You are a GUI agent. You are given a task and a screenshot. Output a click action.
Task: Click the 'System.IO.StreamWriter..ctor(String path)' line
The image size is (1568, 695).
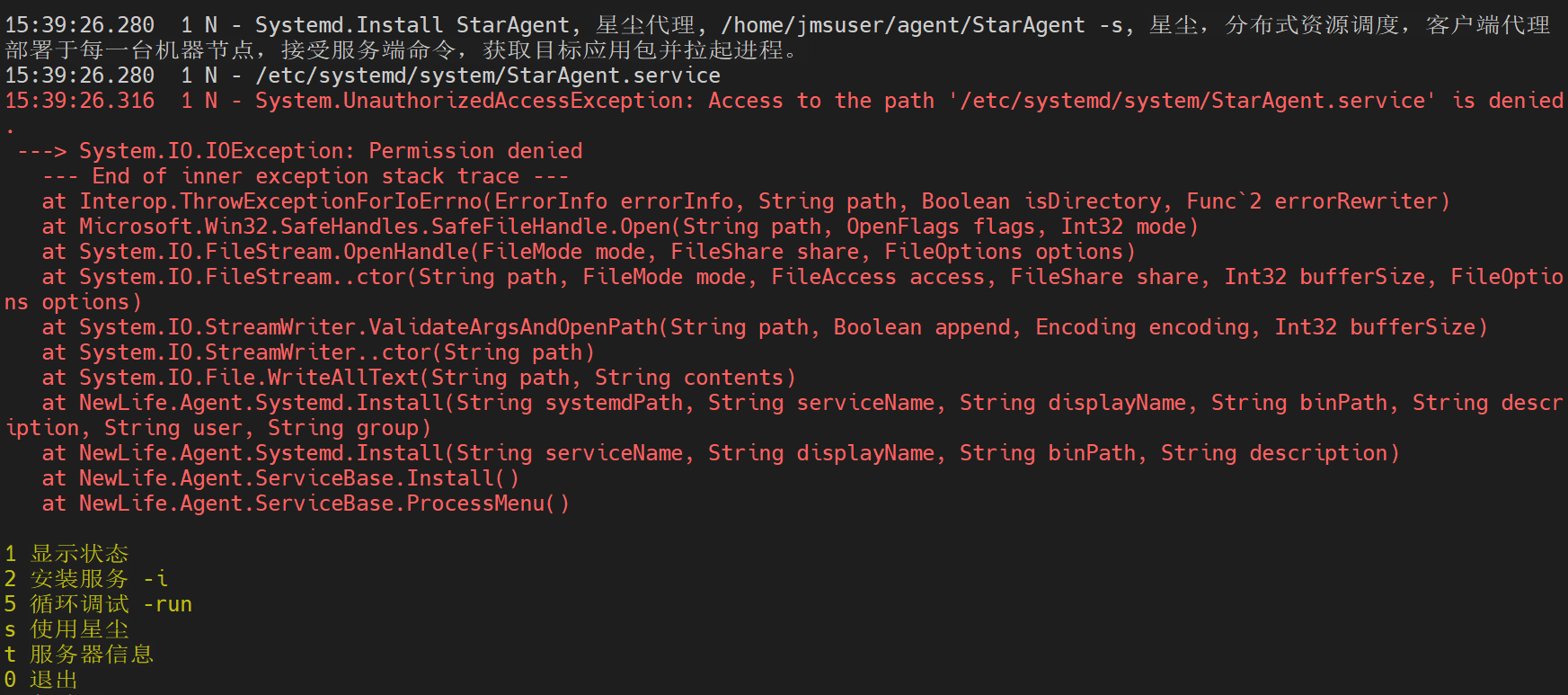click(x=336, y=352)
